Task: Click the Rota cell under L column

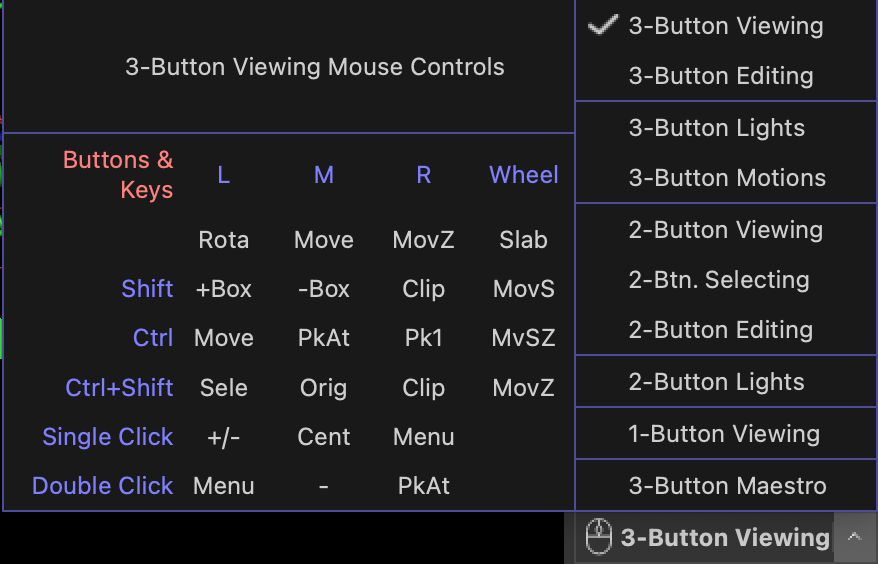Action: click(223, 240)
